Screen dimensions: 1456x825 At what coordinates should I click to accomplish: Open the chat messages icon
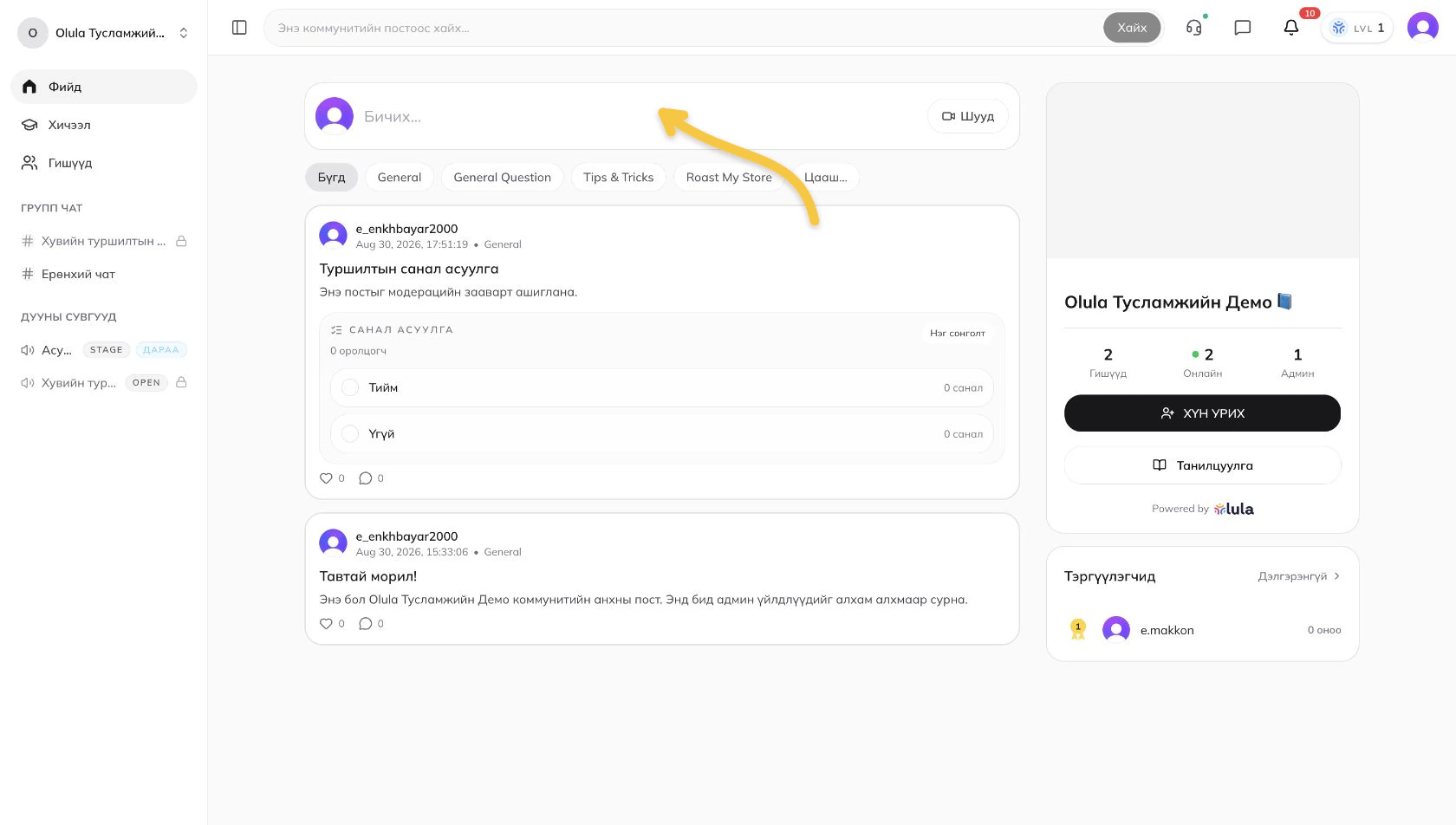(x=1243, y=28)
